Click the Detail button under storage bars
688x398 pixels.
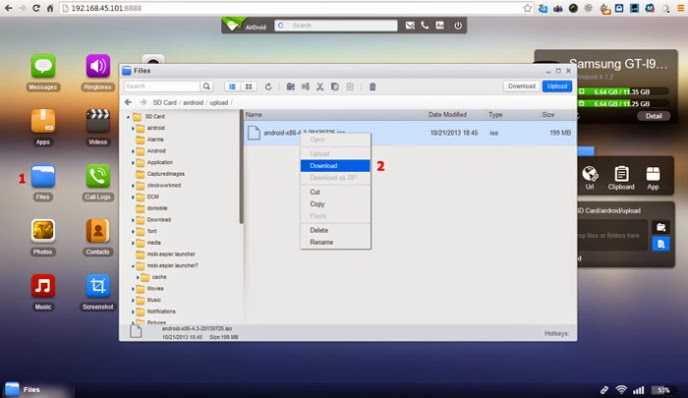(653, 116)
